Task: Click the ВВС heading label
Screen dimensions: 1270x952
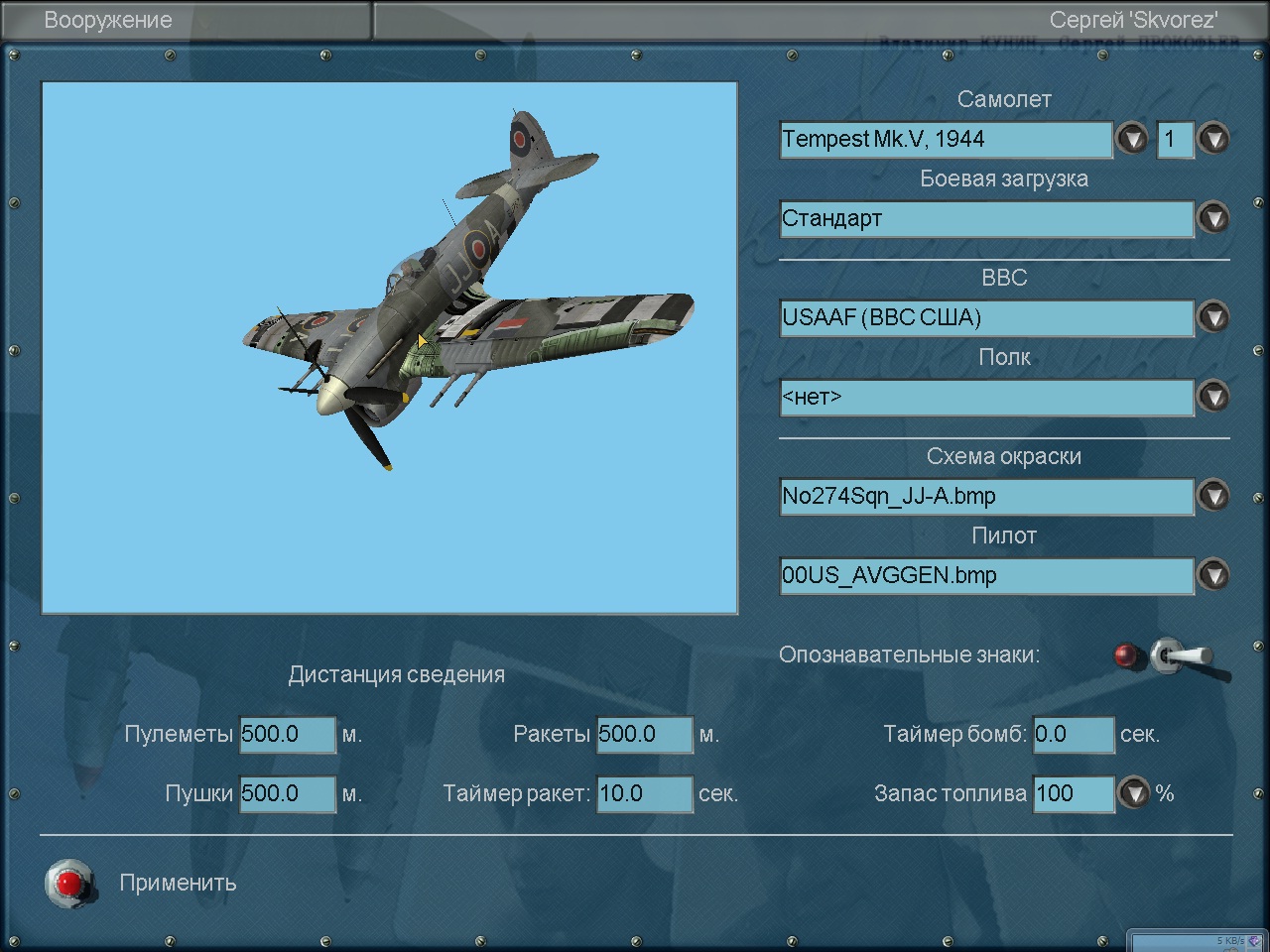Action: tap(1004, 278)
